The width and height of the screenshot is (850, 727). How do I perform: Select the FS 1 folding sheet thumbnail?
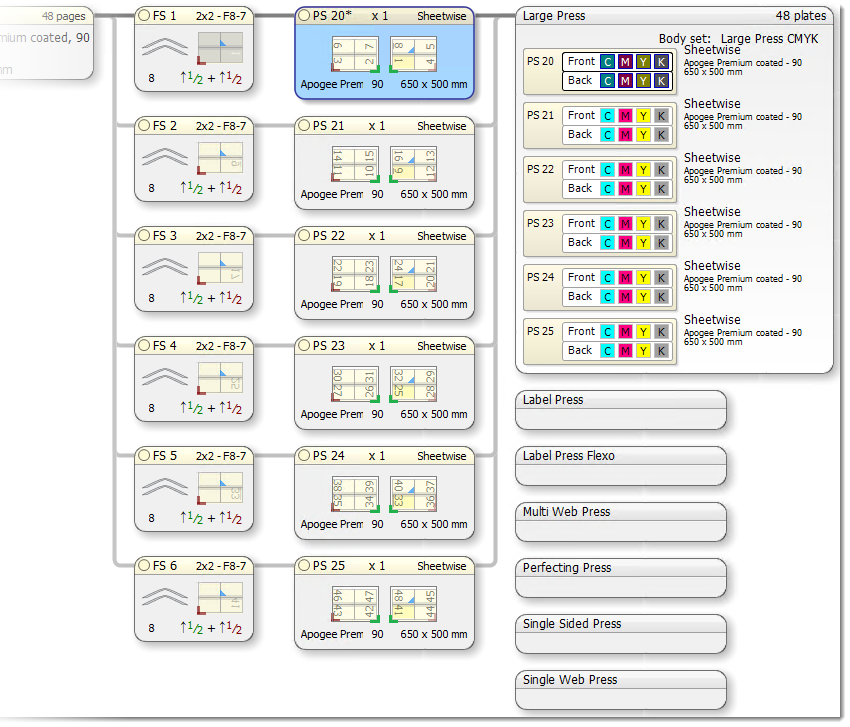tap(220, 48)
